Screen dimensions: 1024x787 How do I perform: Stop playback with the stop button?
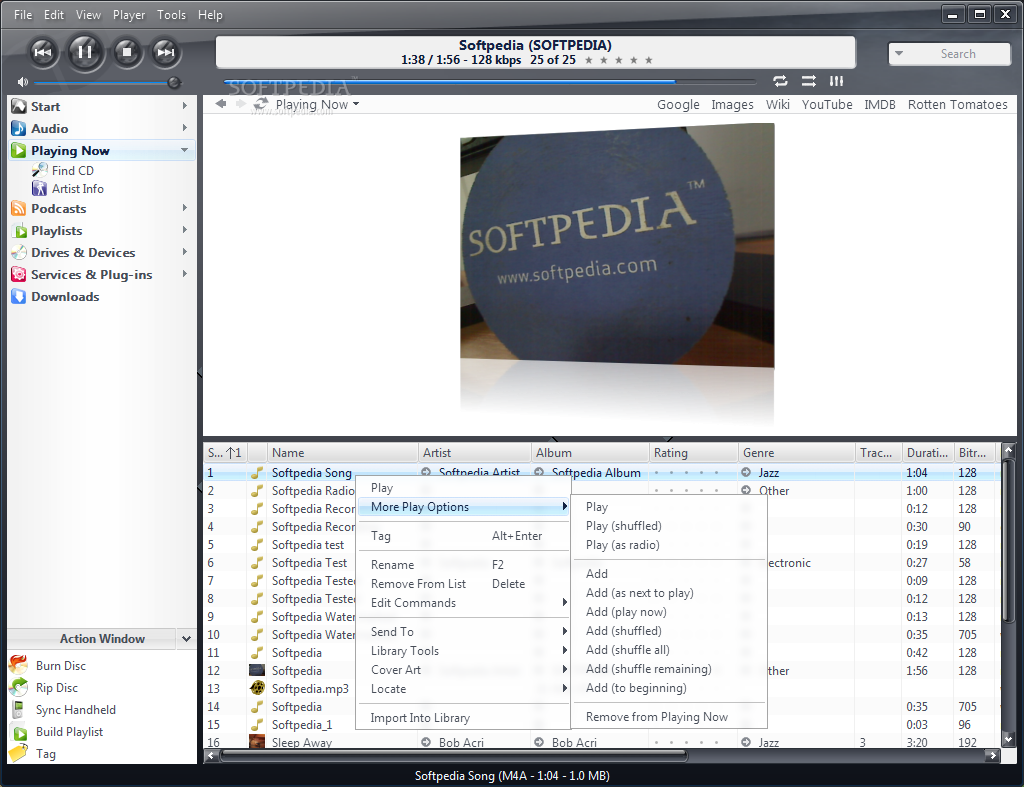click(x=127, y=52)
